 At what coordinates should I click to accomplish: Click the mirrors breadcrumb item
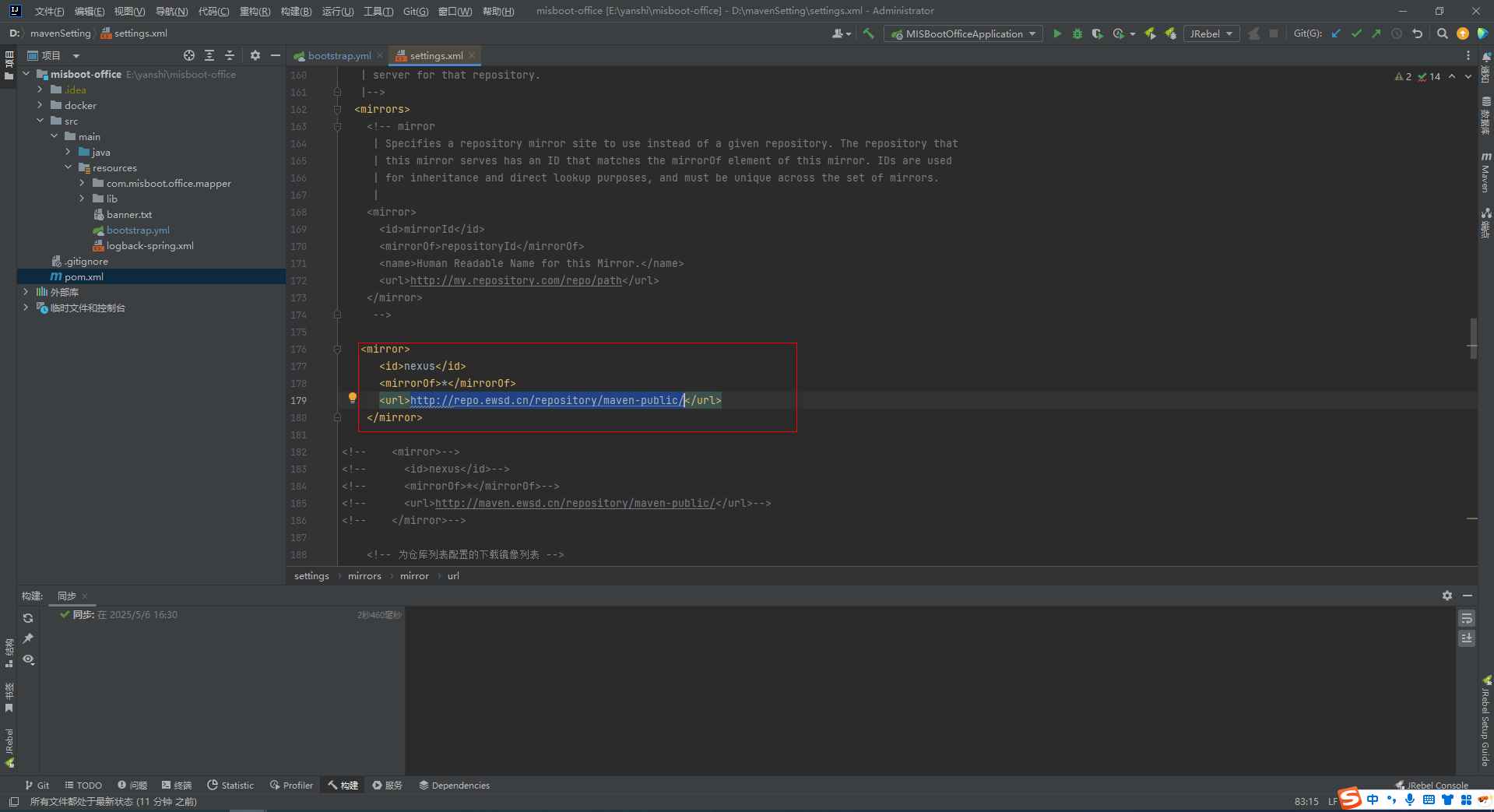364,576
